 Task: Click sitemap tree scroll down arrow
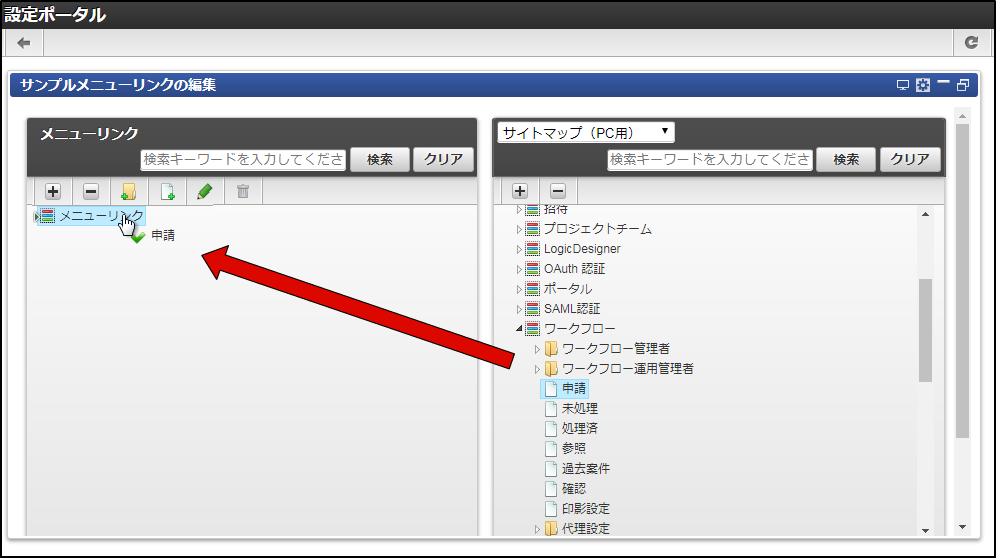[x=925, y=531]
